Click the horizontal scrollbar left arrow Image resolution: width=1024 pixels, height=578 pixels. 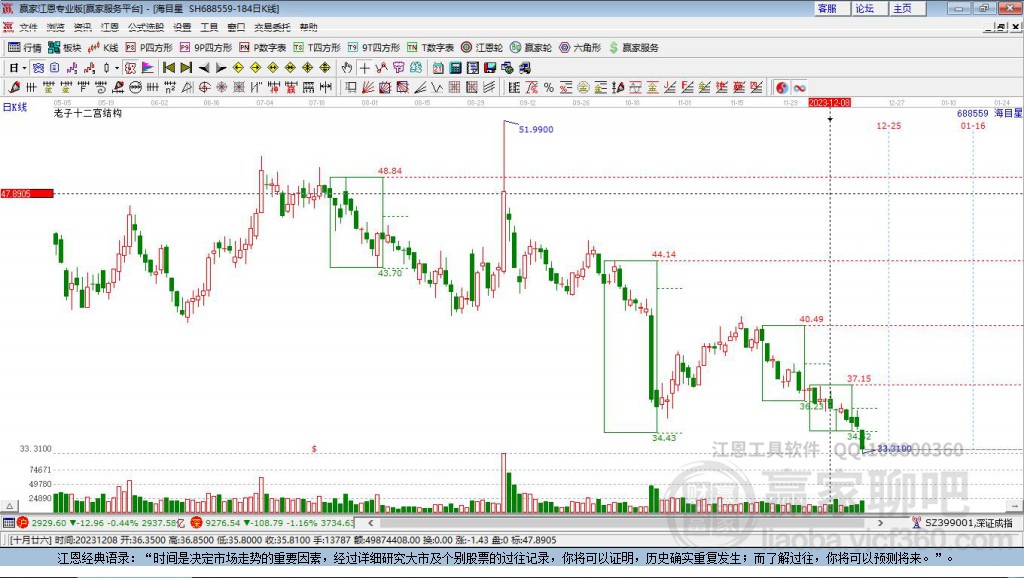(371, 522)
